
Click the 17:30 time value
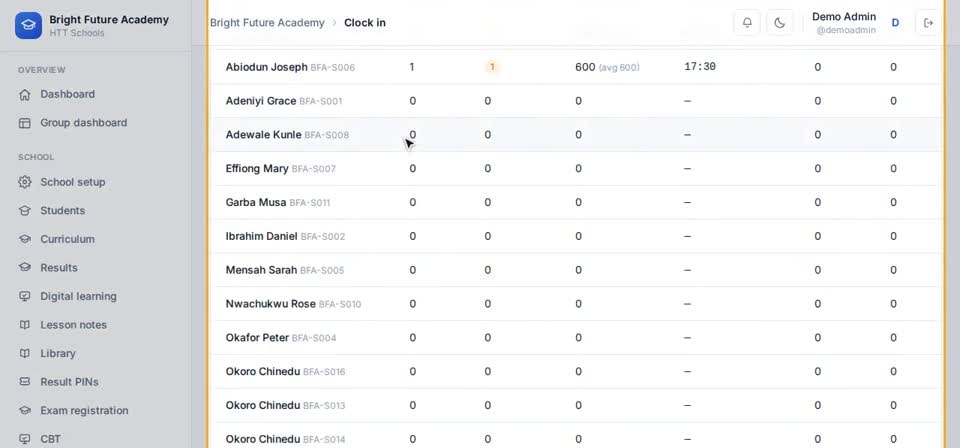(700, 67)
